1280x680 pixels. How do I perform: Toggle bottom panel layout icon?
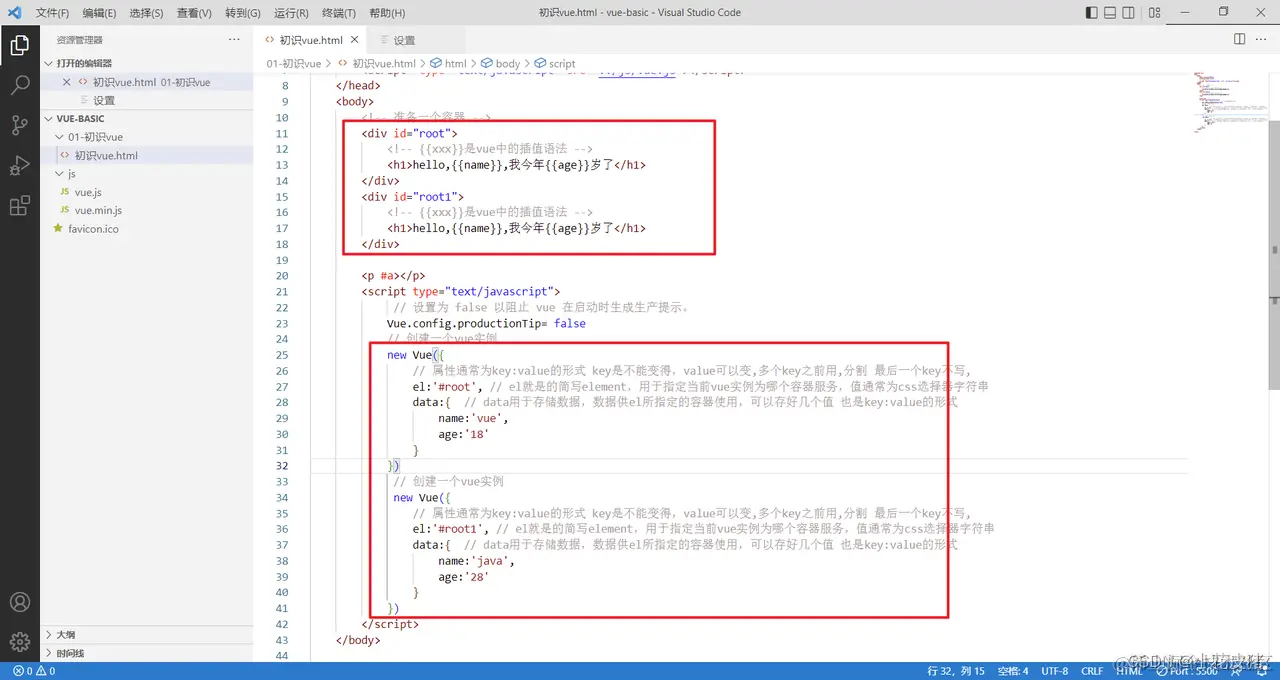click(1110, 13)
